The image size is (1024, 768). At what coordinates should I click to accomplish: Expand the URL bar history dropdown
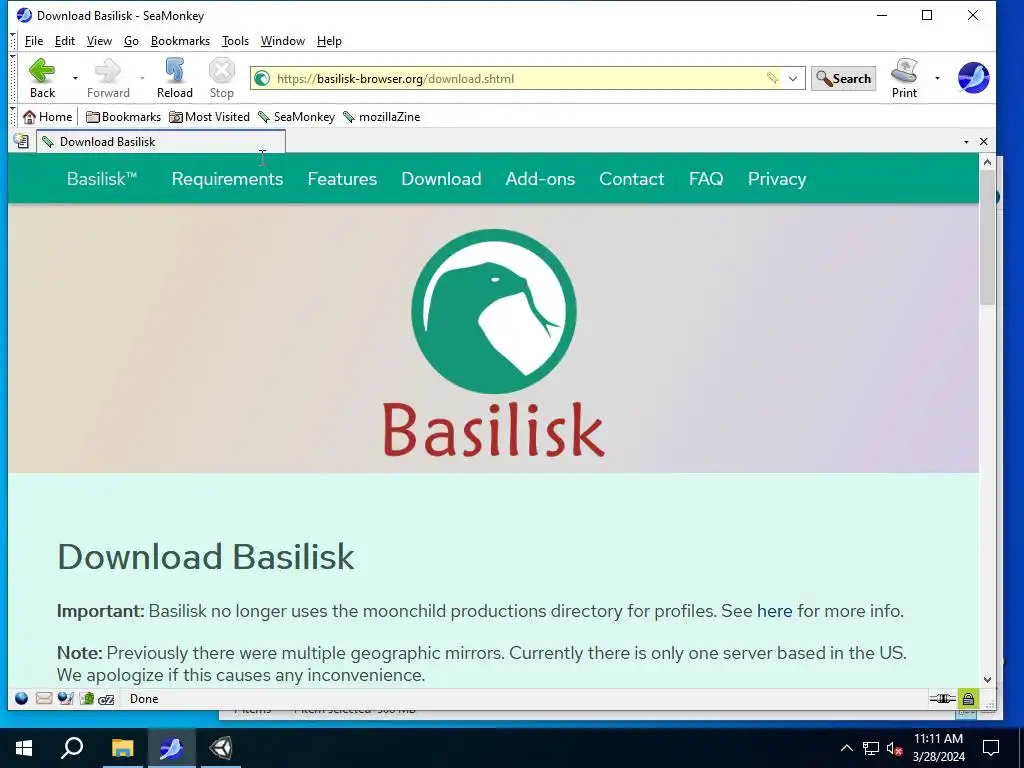tap(793, 78)
